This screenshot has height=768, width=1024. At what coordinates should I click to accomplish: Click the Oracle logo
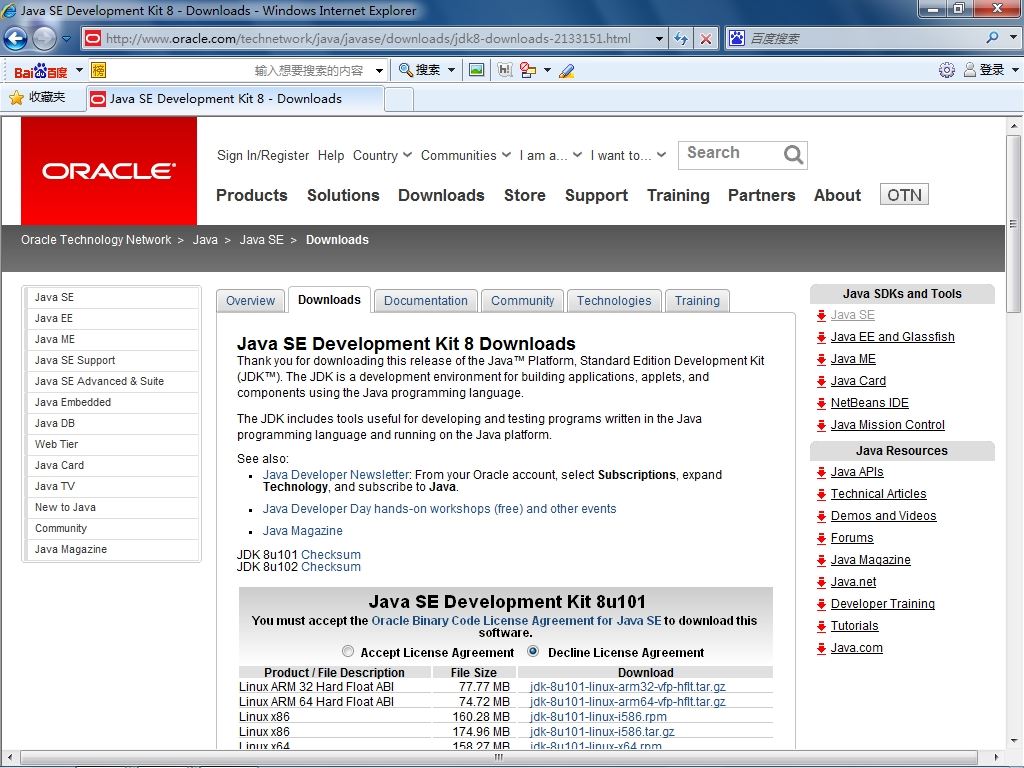pos(109,171)
